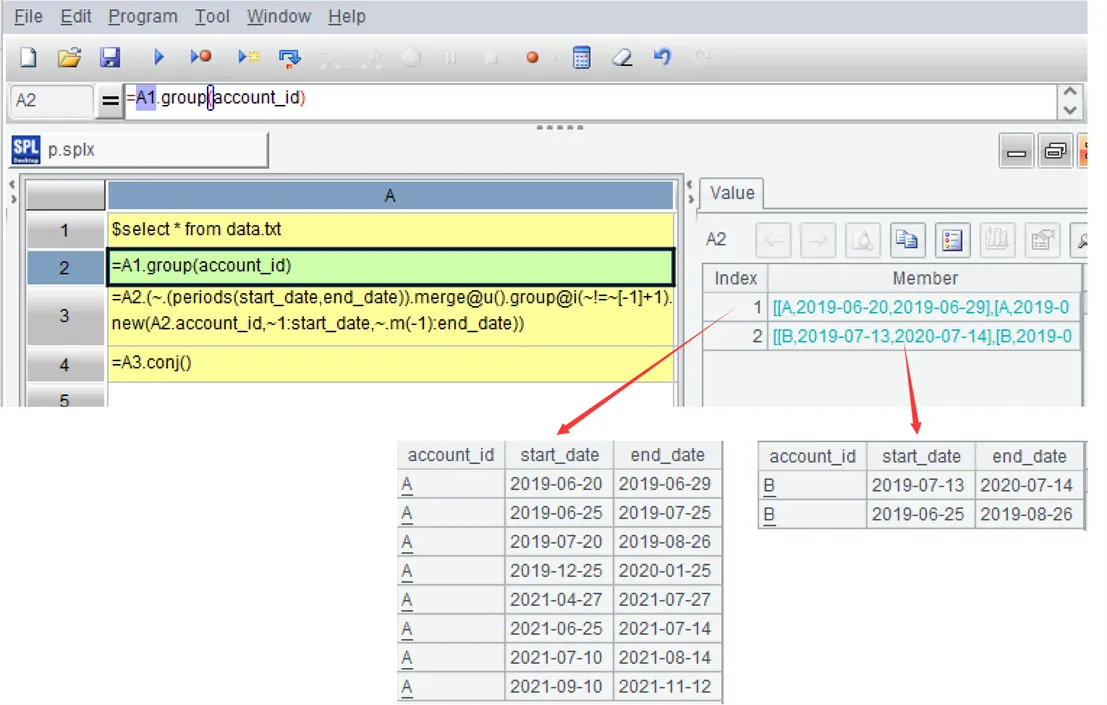
Task: Open the Tool menu
Action: click(x=213, y=16)
